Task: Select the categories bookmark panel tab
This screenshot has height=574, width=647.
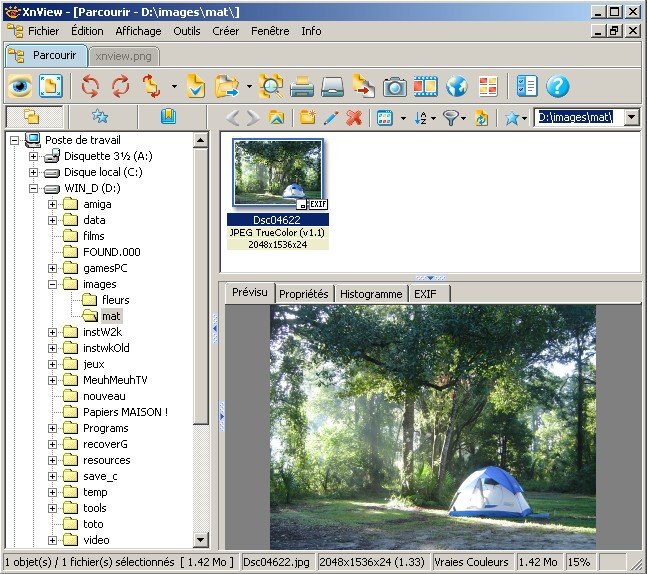Action: point(168,117)
